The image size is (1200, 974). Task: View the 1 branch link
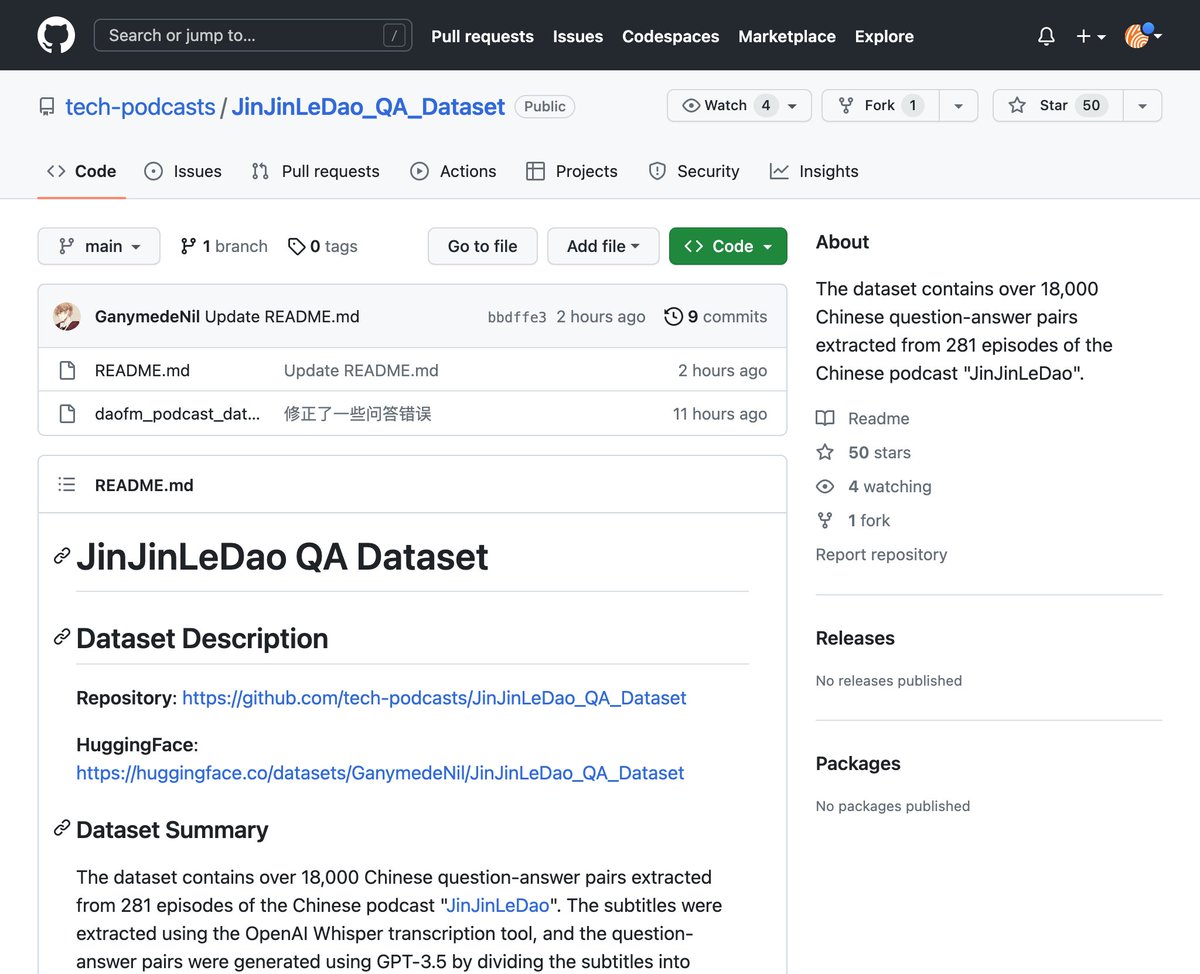[224, 246]
